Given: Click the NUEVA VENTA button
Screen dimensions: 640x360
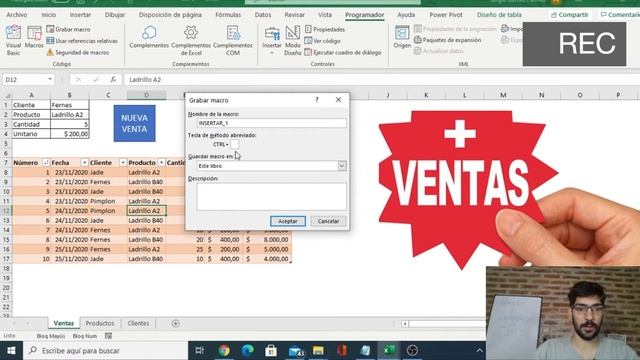Looking at the screenshot, I should click(x=134, y=123).
